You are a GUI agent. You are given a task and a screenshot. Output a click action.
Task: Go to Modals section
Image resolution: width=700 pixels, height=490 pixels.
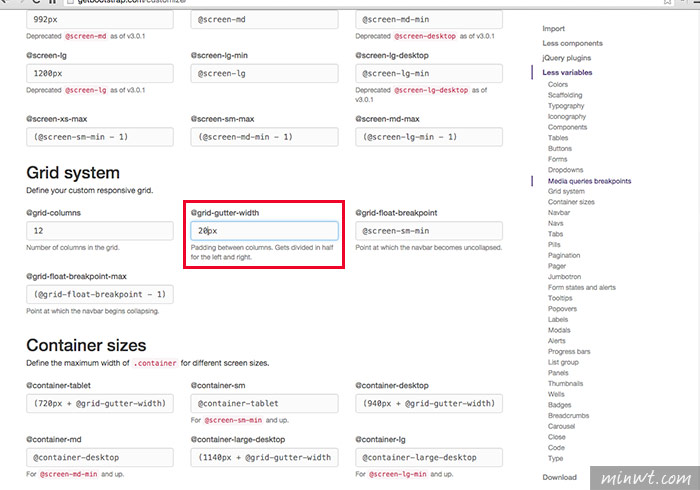pos(559,331)
